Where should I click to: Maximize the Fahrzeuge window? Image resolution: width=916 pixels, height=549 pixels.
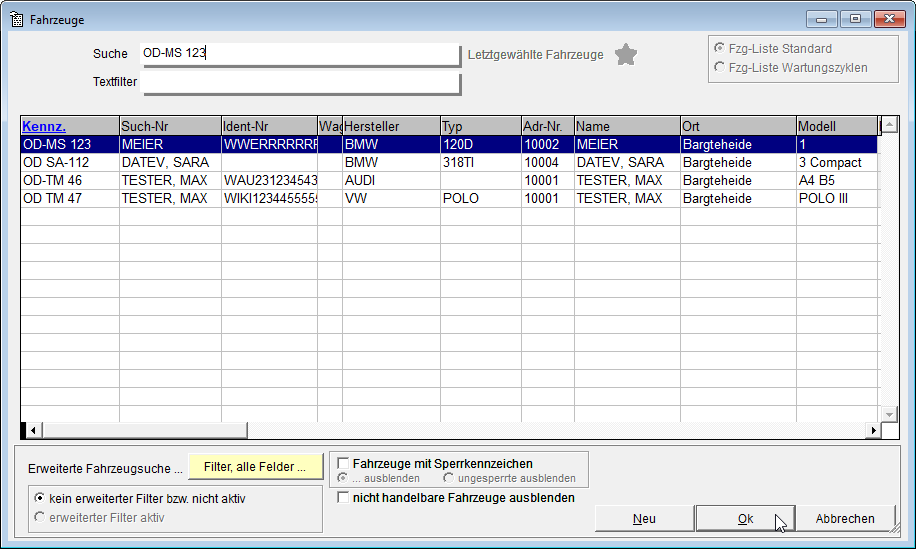point(855,19)
